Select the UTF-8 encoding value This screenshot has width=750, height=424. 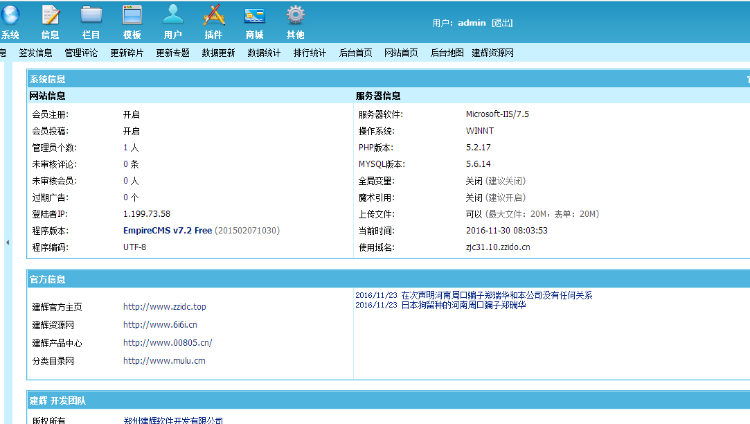pyautogui.click(x=134, y=247)
